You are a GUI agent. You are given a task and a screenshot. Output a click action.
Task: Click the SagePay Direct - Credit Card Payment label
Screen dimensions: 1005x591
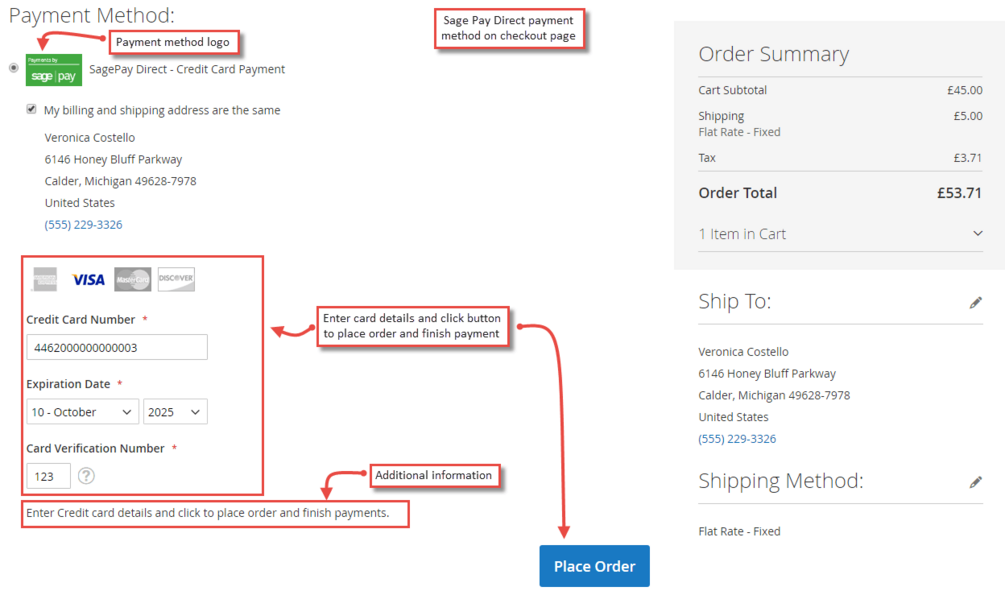[187, 70]
